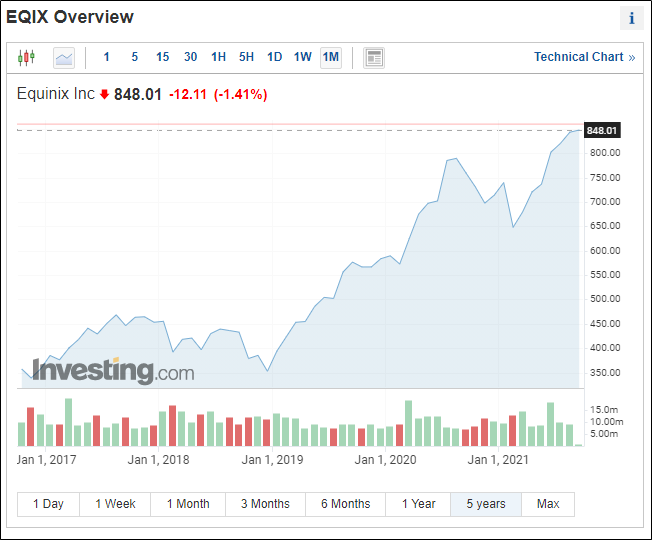Choose the 1D interval
The image size is (652, 540).
[x=274, y=57]
